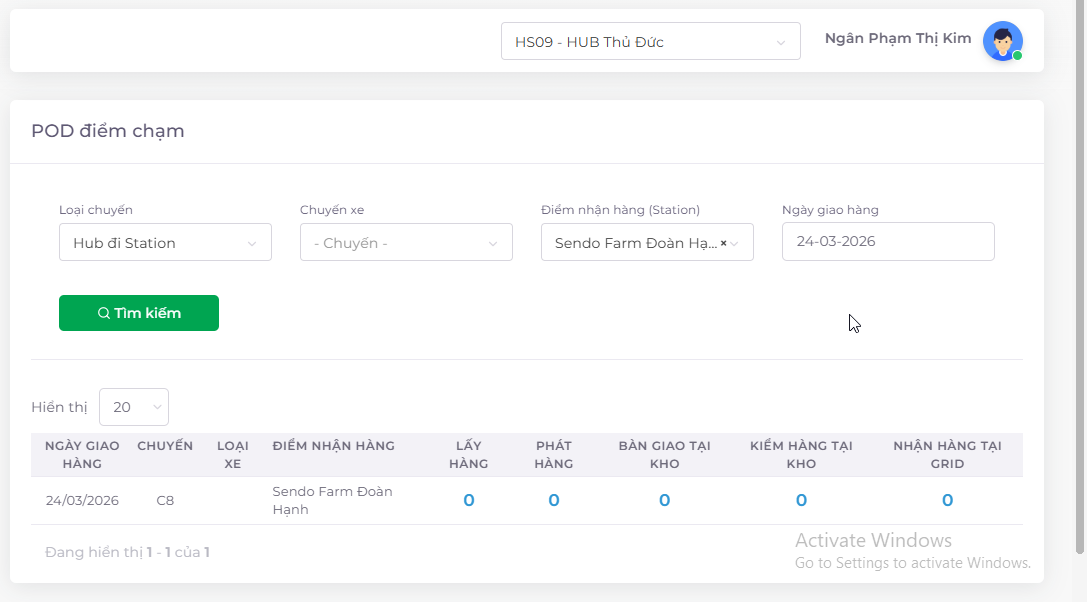
Task: Click the Chuyến column header
Action: click(x=165, y=446)
